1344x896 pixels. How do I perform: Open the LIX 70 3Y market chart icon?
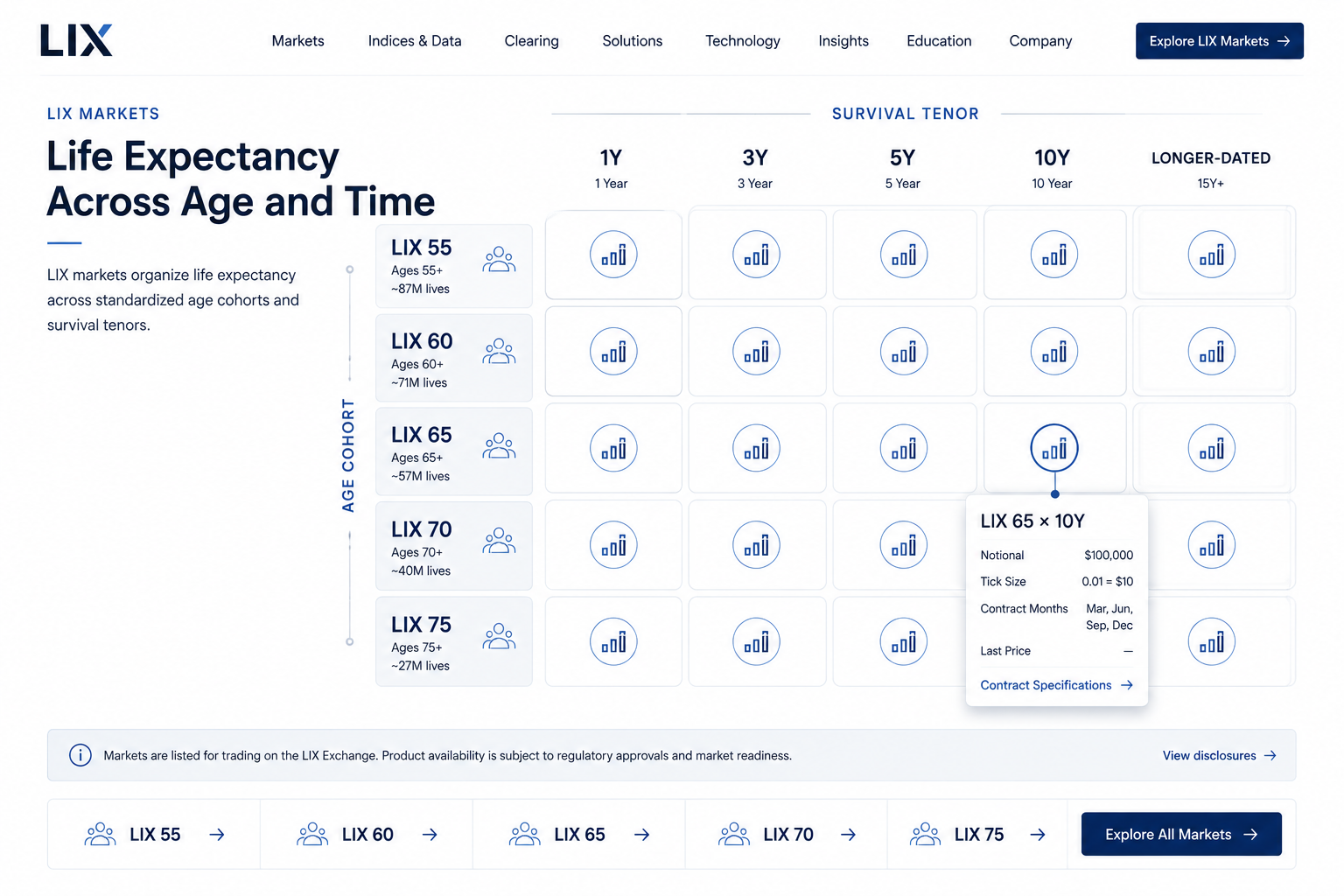tap(756, 545)
